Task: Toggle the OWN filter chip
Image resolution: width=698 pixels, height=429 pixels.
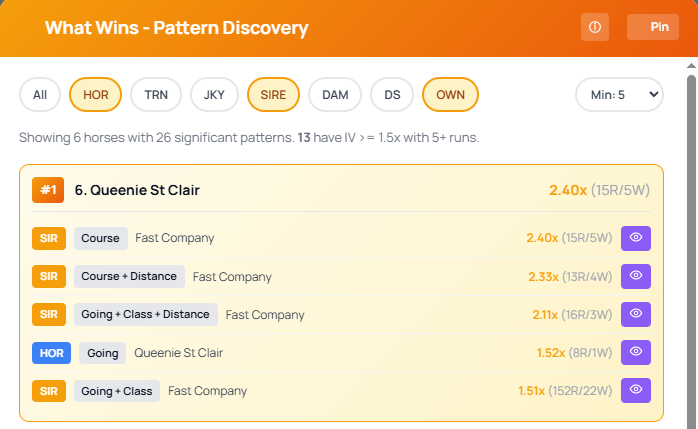Action: (450, 95)
